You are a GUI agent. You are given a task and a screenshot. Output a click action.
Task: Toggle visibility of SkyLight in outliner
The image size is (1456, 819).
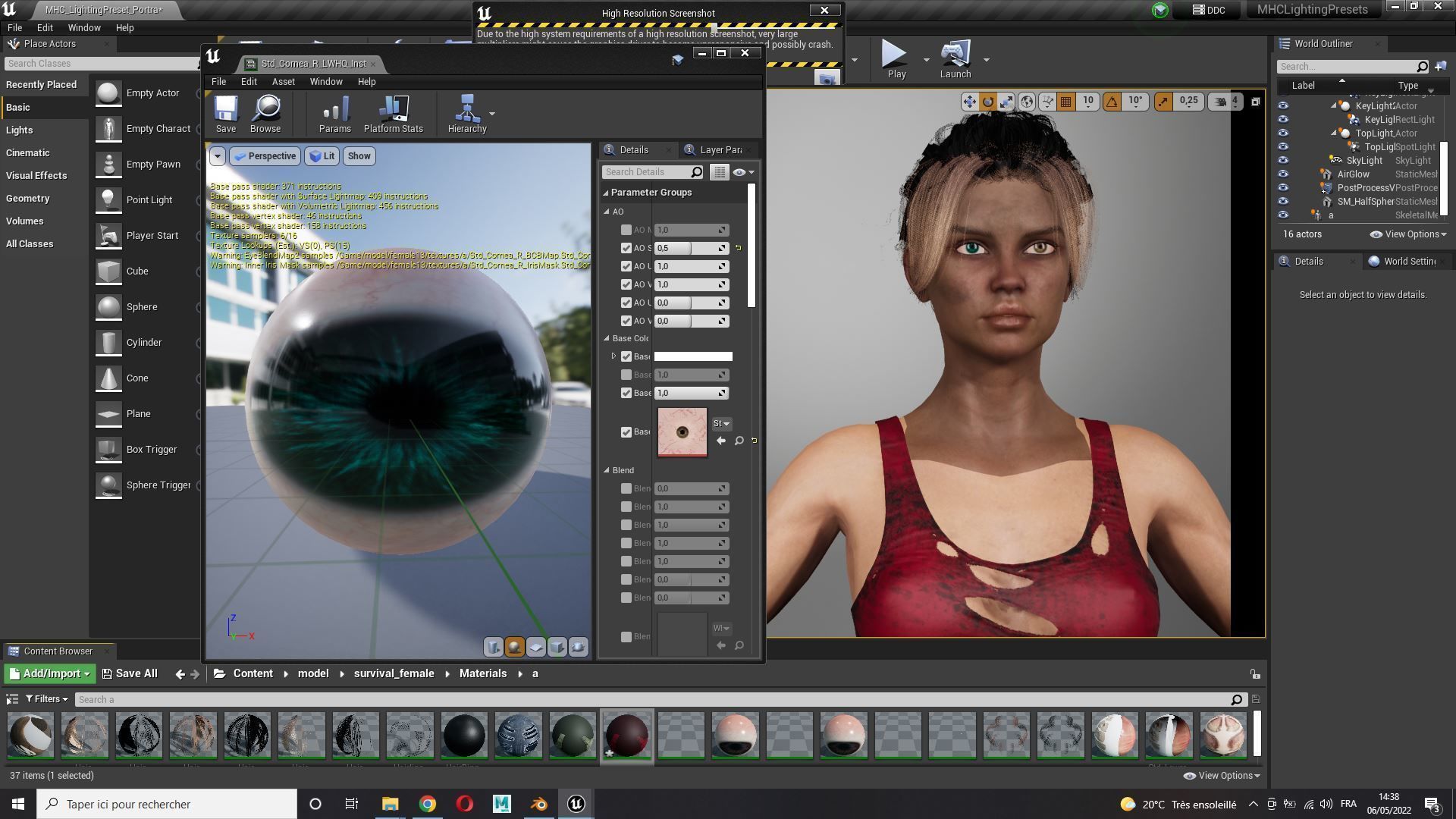tap(1282, 160)
